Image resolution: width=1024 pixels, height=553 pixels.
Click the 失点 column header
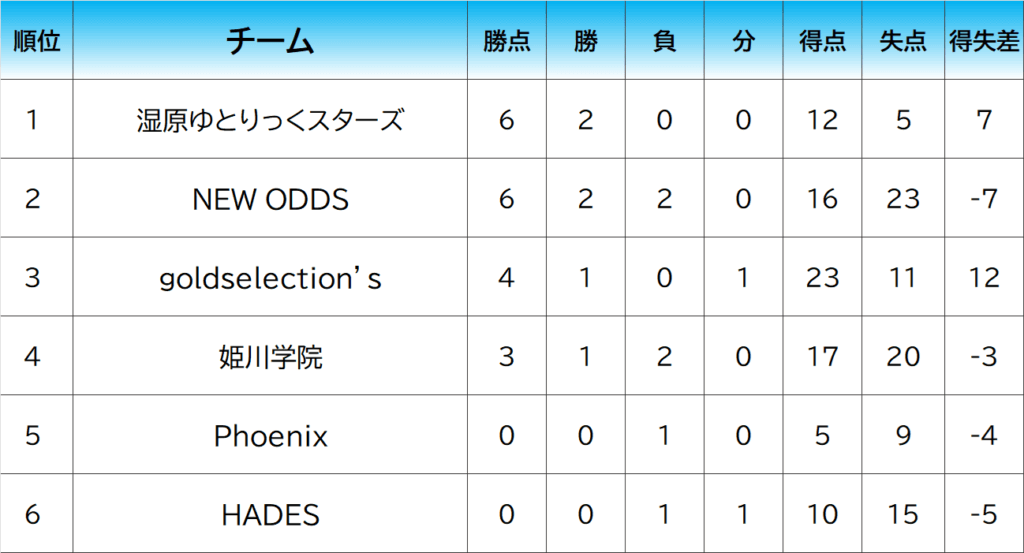pos(903,40)
